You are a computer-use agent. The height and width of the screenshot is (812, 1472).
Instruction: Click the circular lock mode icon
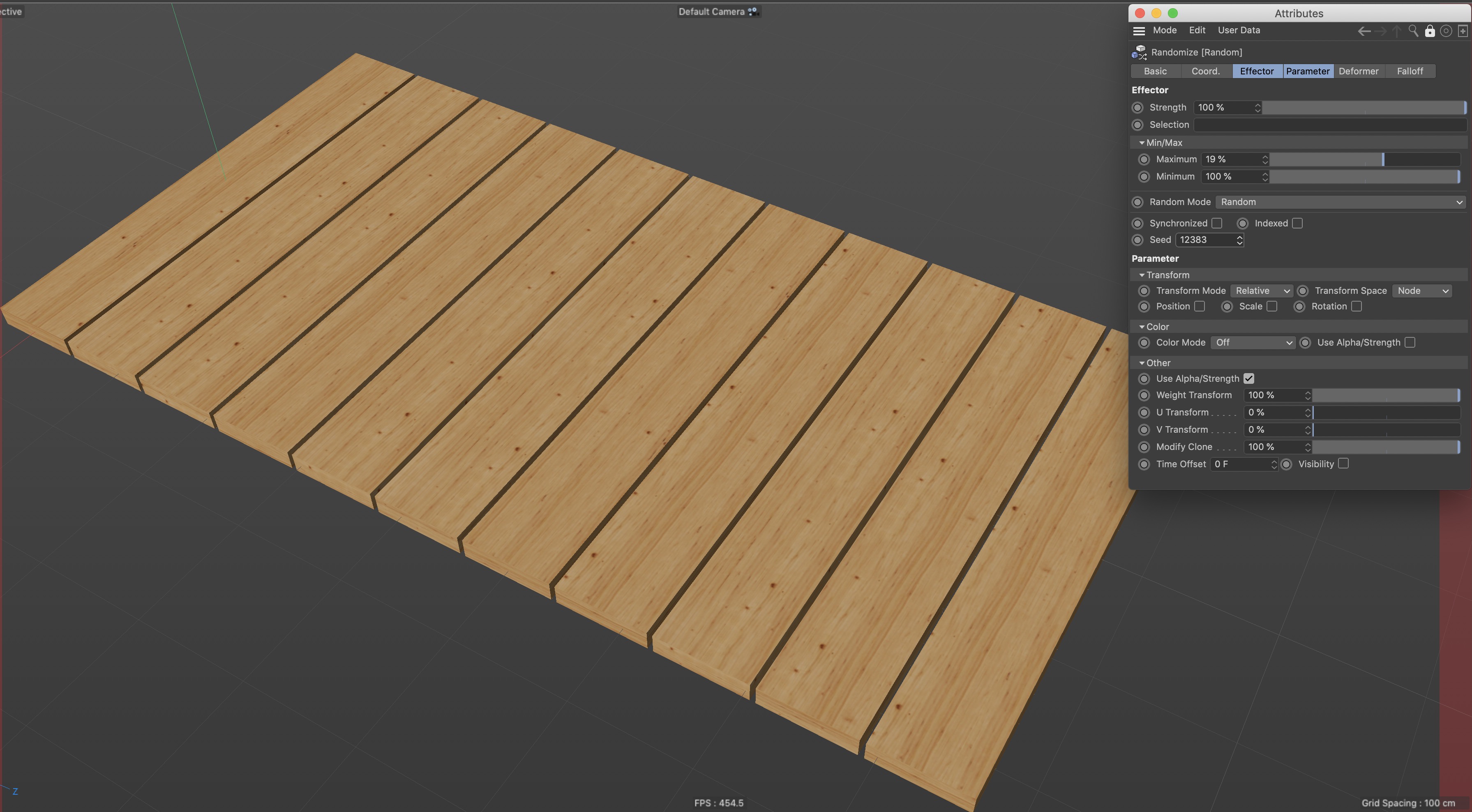pyautogui.click(x=1446, y=31)
